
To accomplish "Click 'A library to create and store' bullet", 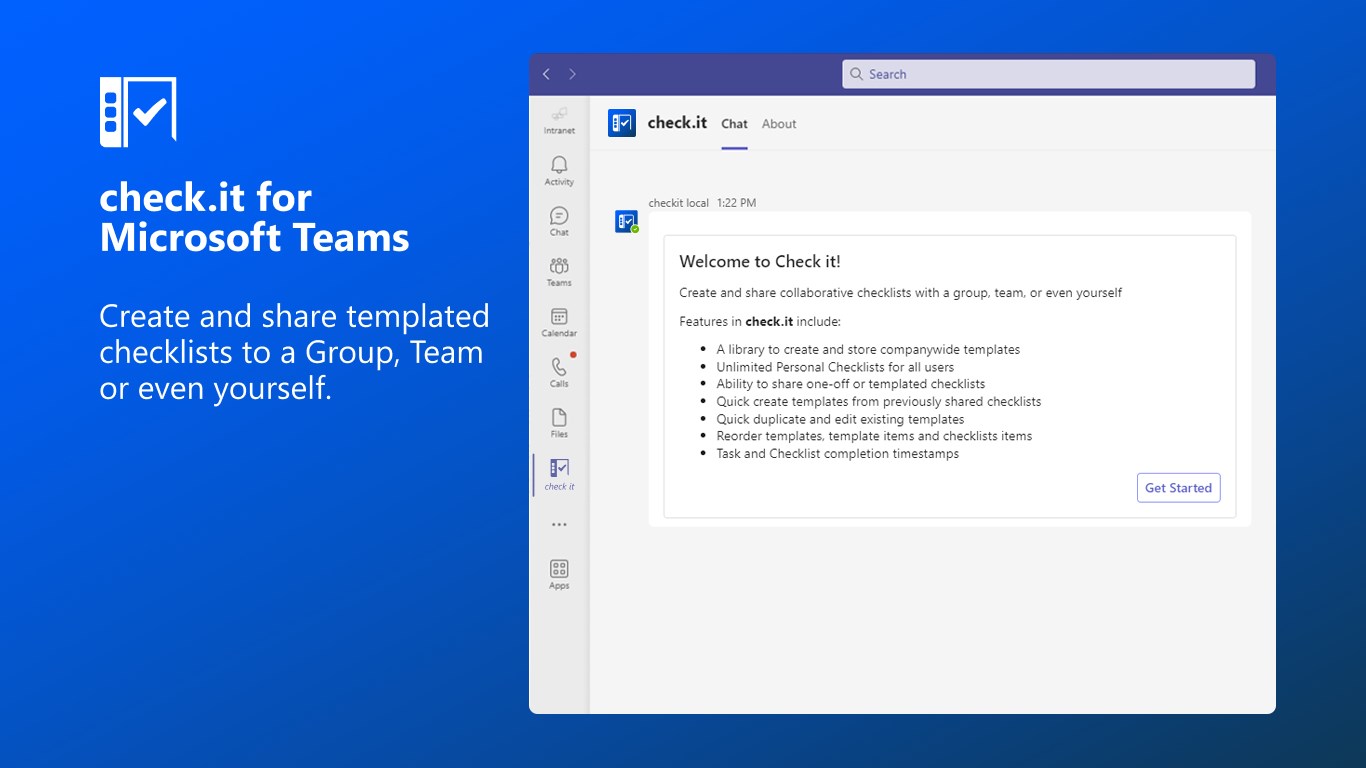I will point(868,350).
